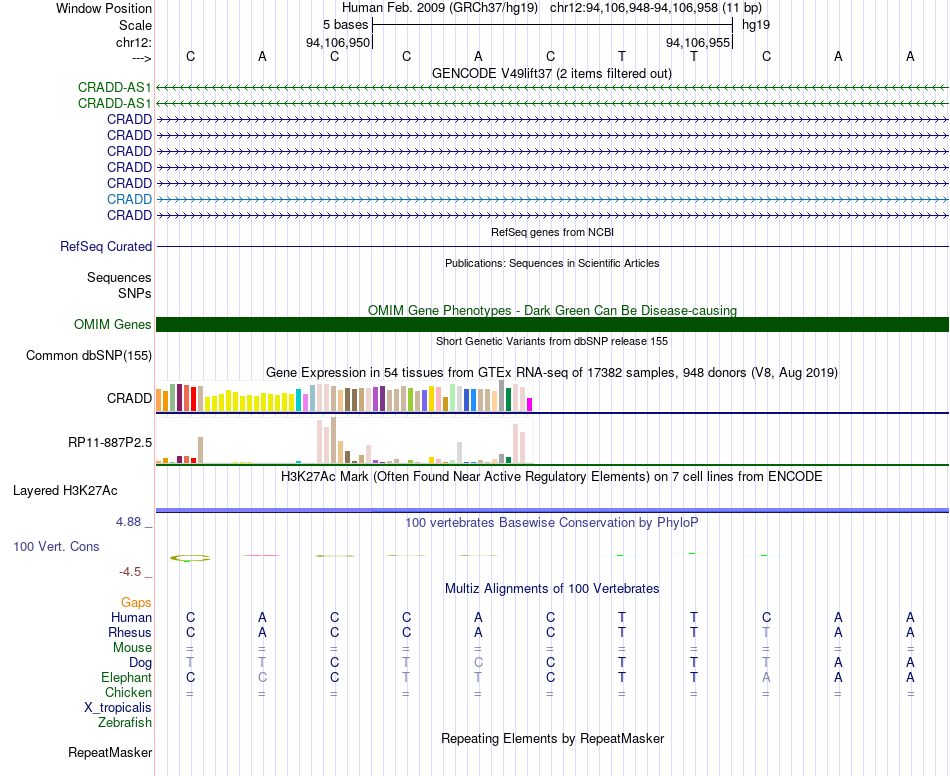Click the RepeatMasker track label
Viewport: 950px width, 776px height.
(x=110, y=752)
